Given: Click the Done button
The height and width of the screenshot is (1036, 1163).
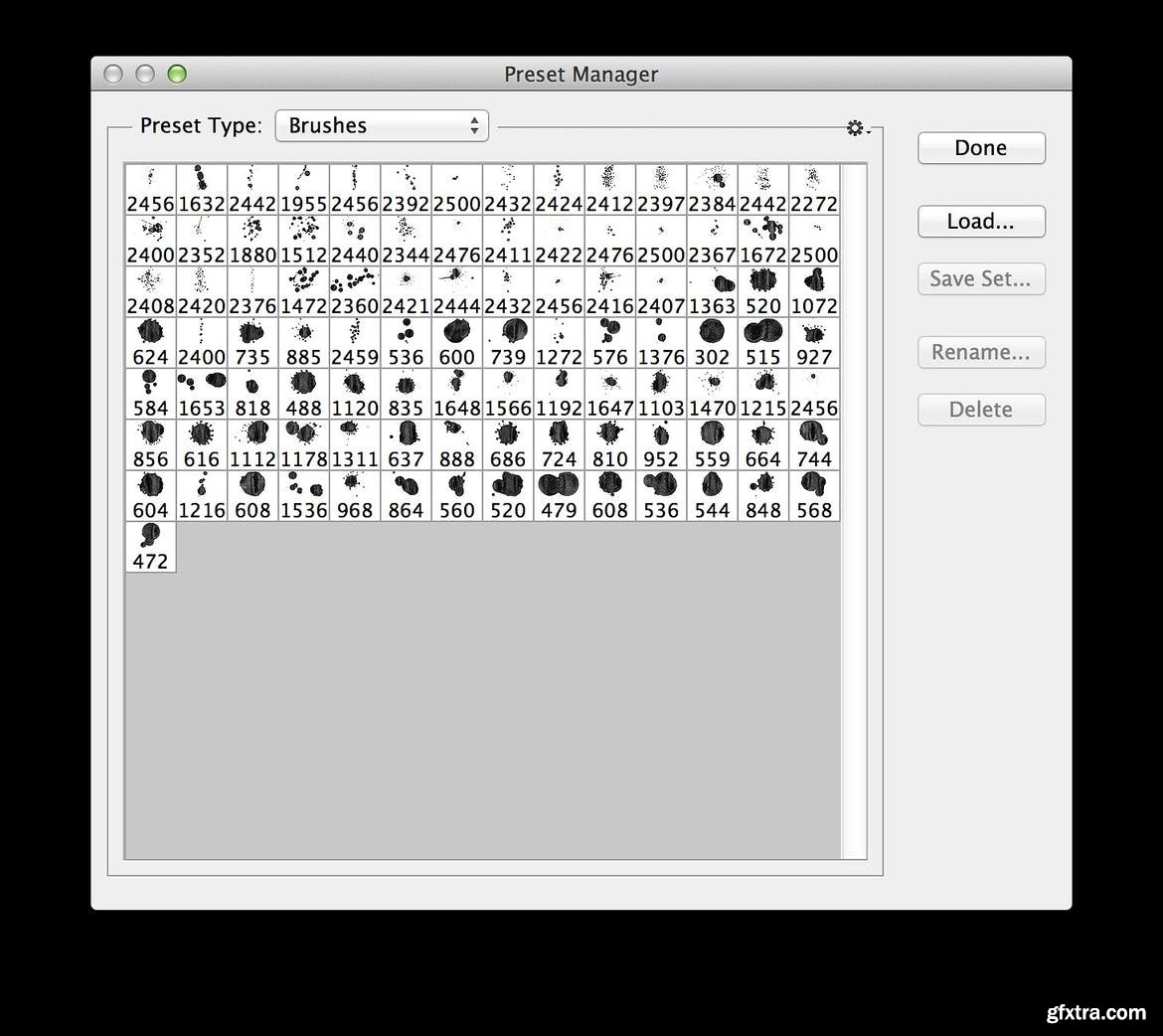Looking at the screenshot, I should [x=980, y=148].
